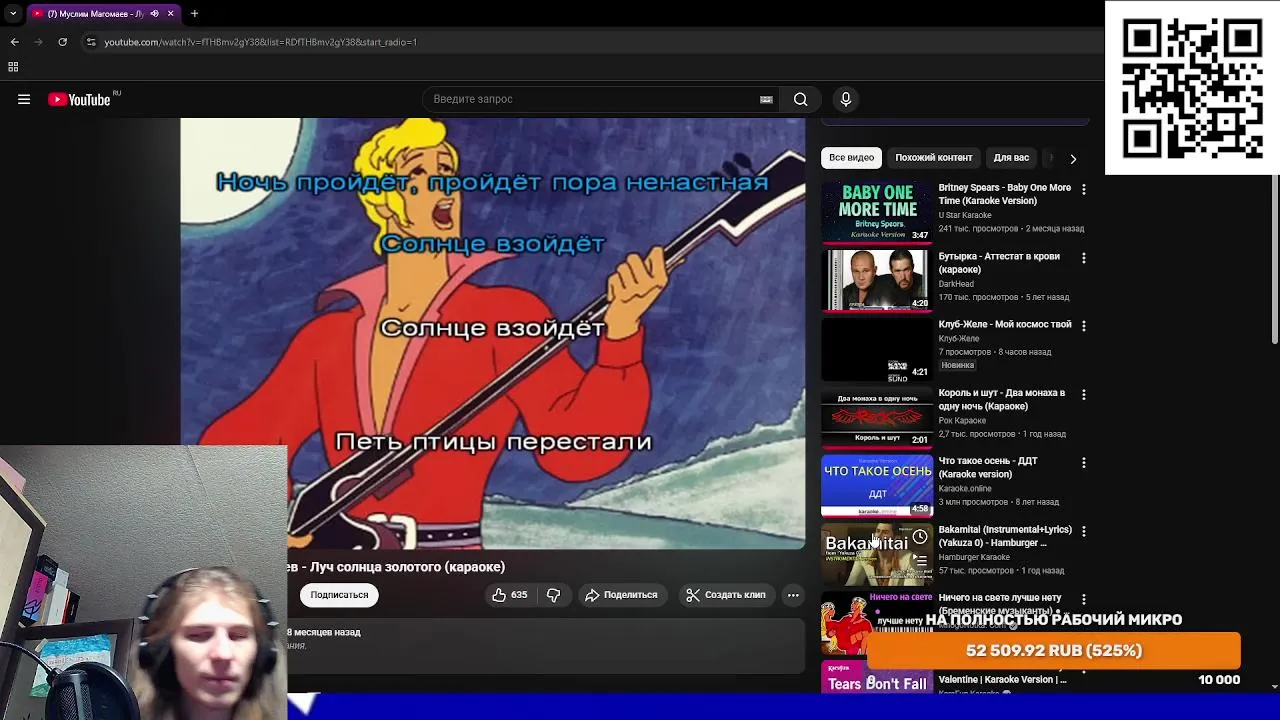Open a new browser tab with plus icon
Image resolution: width=1280 pixels, height=720 pixels.
(x=194, y=14)
